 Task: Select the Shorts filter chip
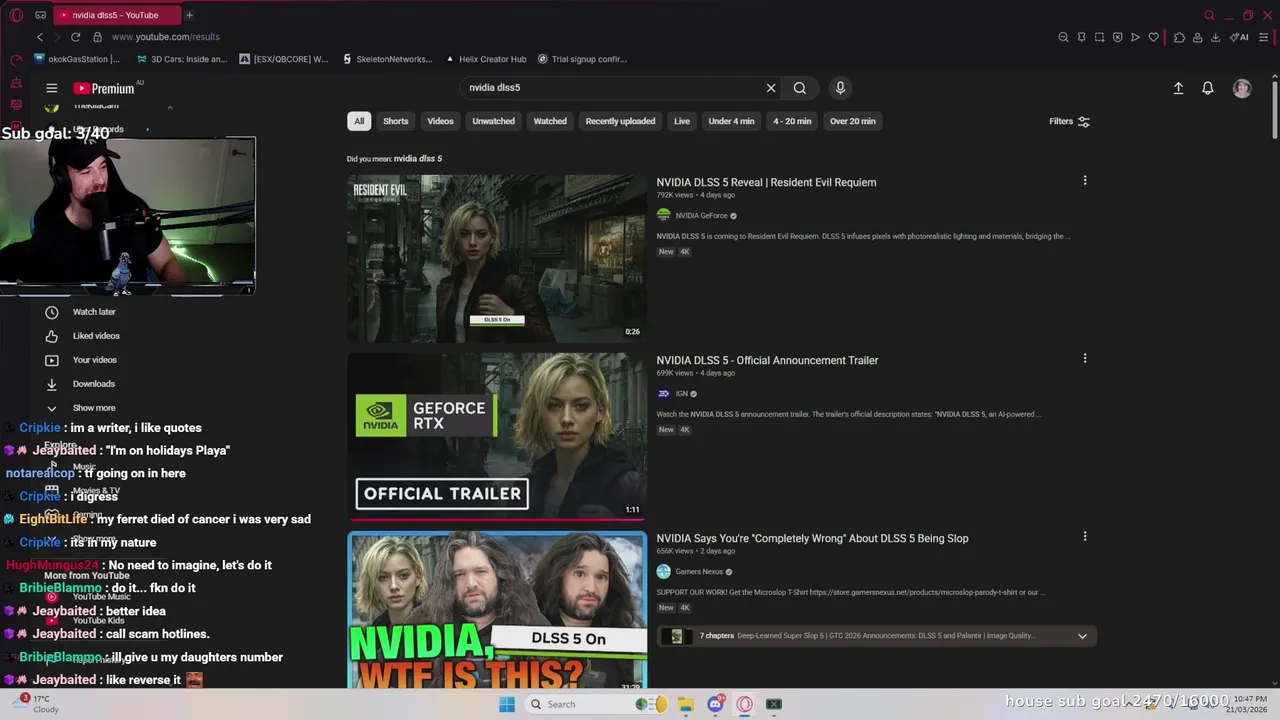tap(396, 121)
